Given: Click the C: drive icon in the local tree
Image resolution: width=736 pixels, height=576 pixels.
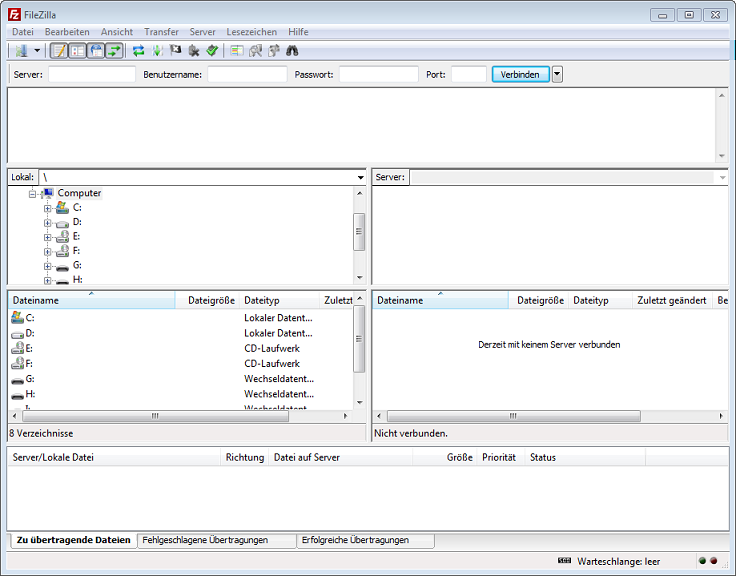Looking at the screenshot, I should [62, 207].
